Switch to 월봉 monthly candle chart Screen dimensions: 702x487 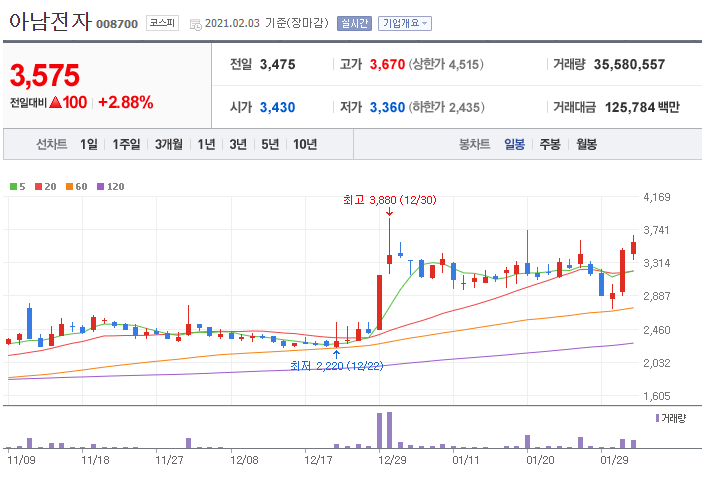pos(586,144)
